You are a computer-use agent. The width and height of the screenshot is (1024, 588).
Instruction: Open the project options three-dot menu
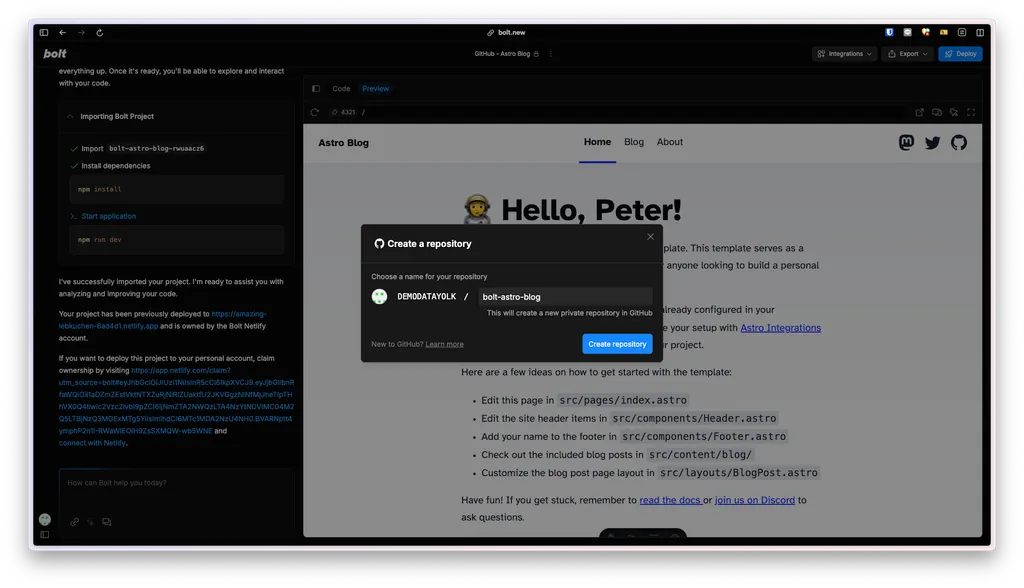coord(551,54)
